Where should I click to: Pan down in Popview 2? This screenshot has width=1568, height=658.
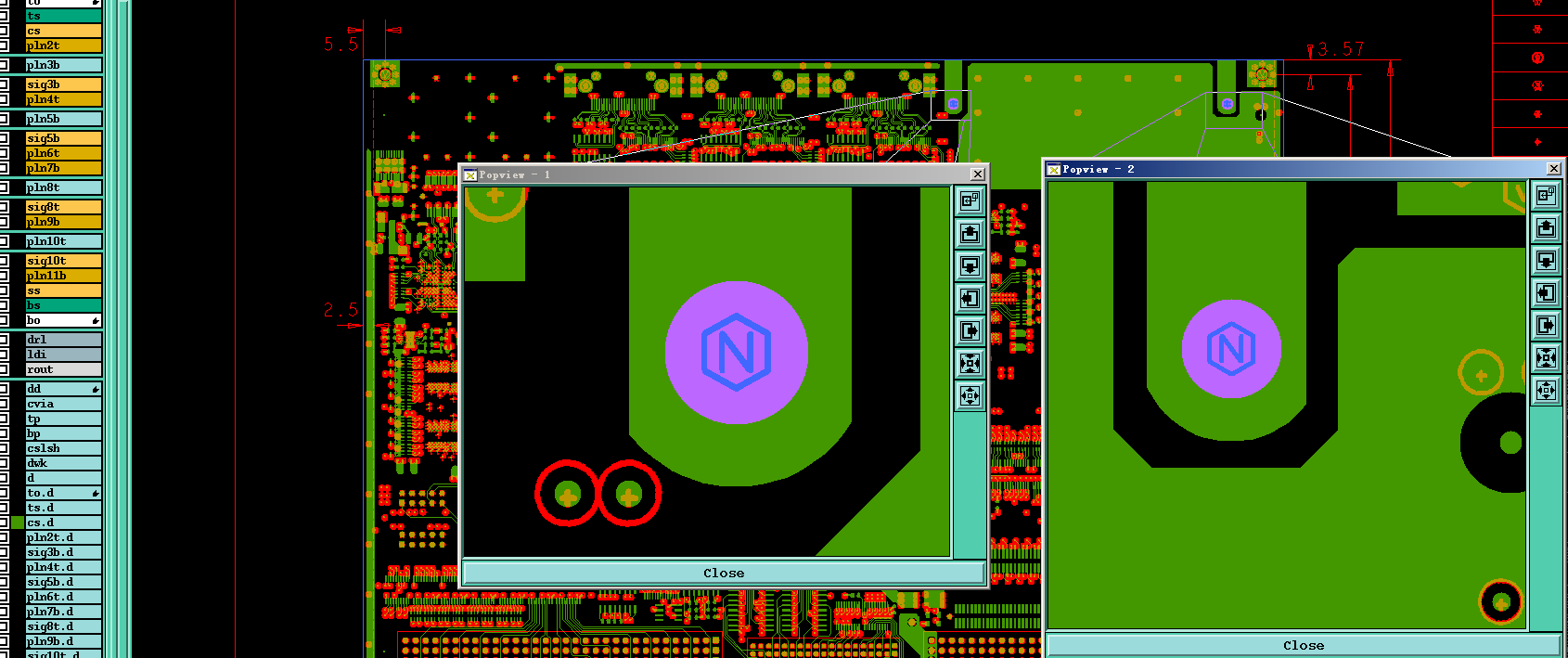[x=1546, y=260]
